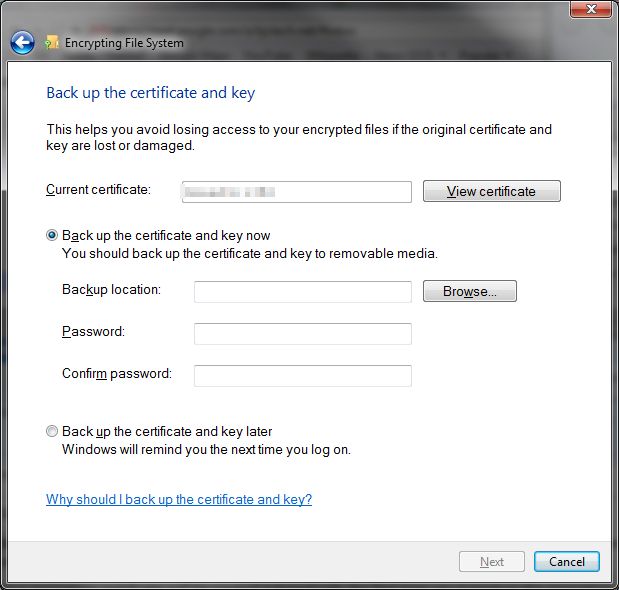Click the 'Windows will remind you' note
The image size is (619, 590).
point(206,450)
